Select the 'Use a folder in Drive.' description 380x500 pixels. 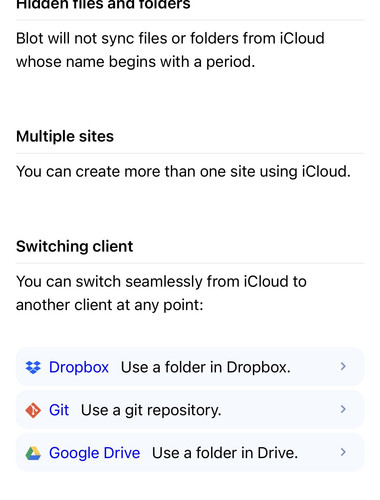225,453
